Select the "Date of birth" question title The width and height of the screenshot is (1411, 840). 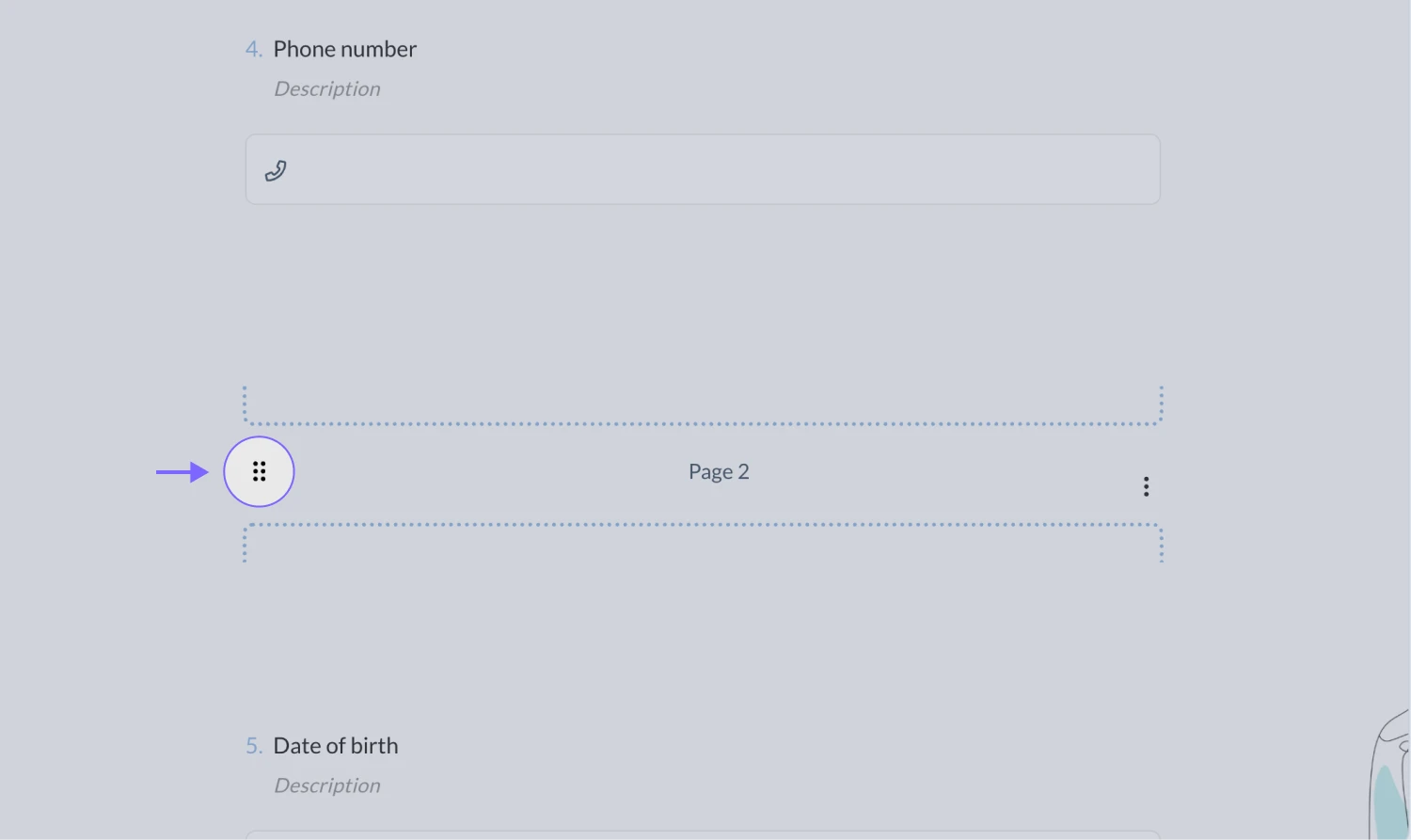[x=335, y=746]
